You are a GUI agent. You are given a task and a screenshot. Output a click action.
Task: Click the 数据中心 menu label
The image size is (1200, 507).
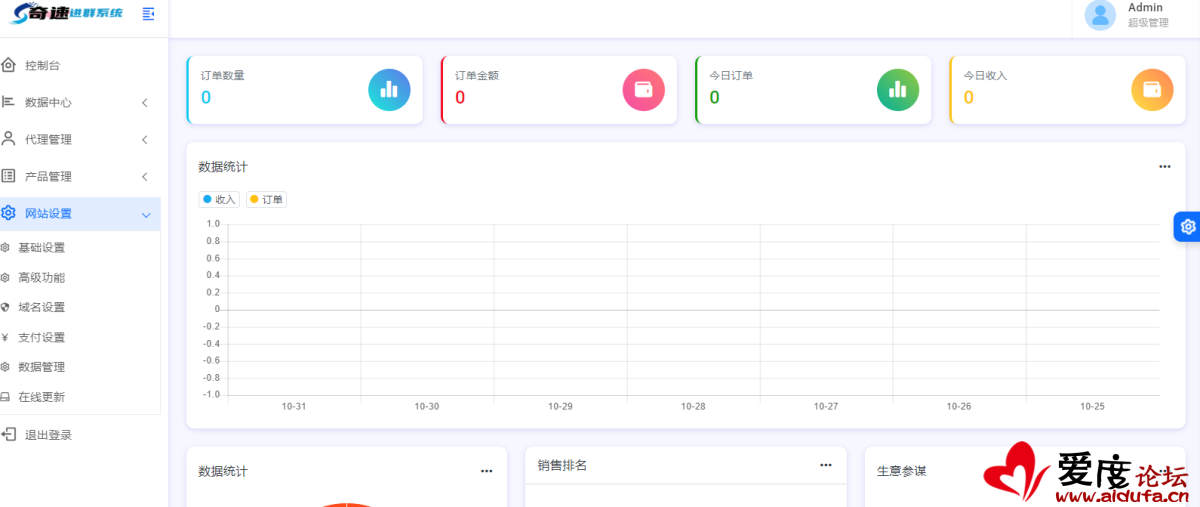[48, 102]
